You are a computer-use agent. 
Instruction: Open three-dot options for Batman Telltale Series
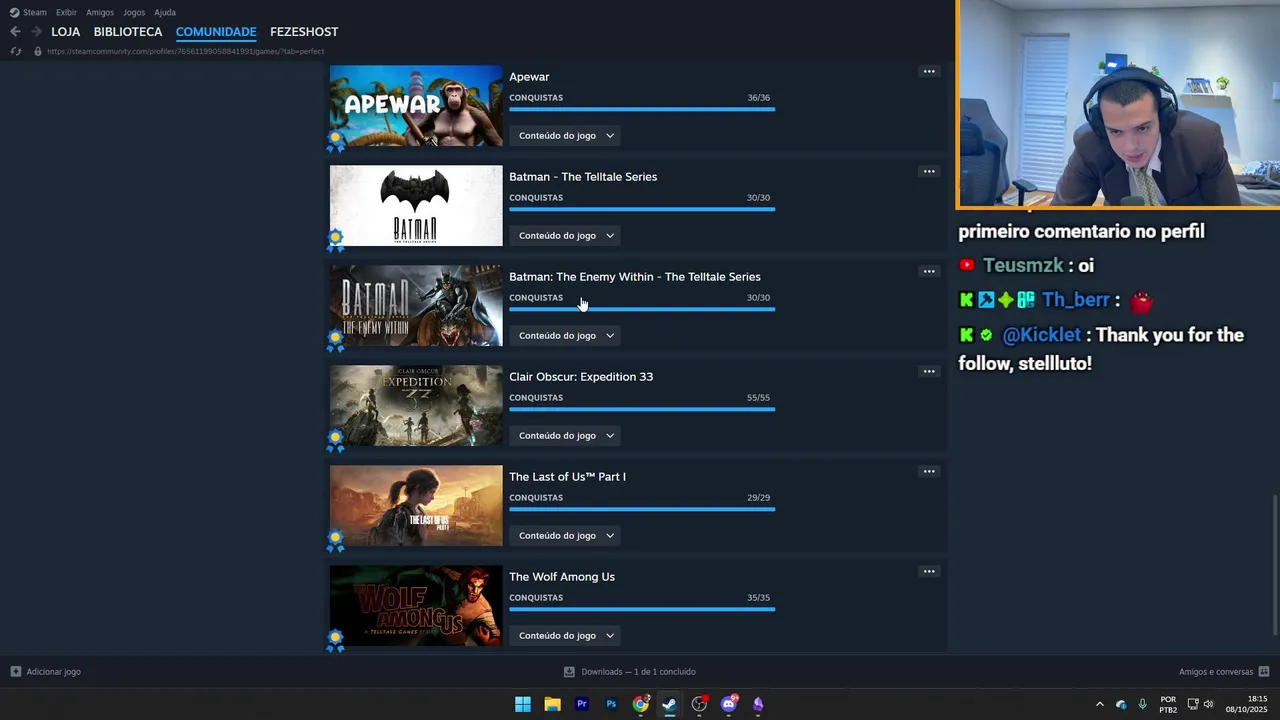tap(929, 171)
